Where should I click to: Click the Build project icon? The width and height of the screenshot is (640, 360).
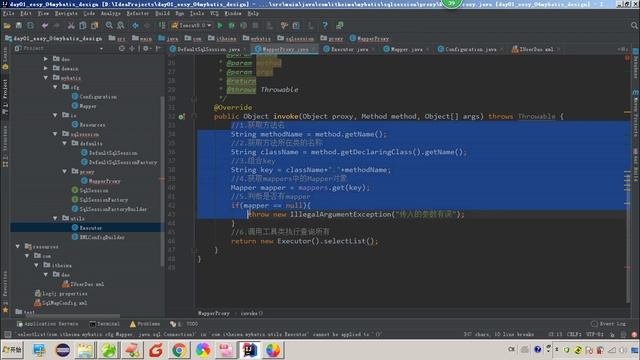(x=162, y=26)
